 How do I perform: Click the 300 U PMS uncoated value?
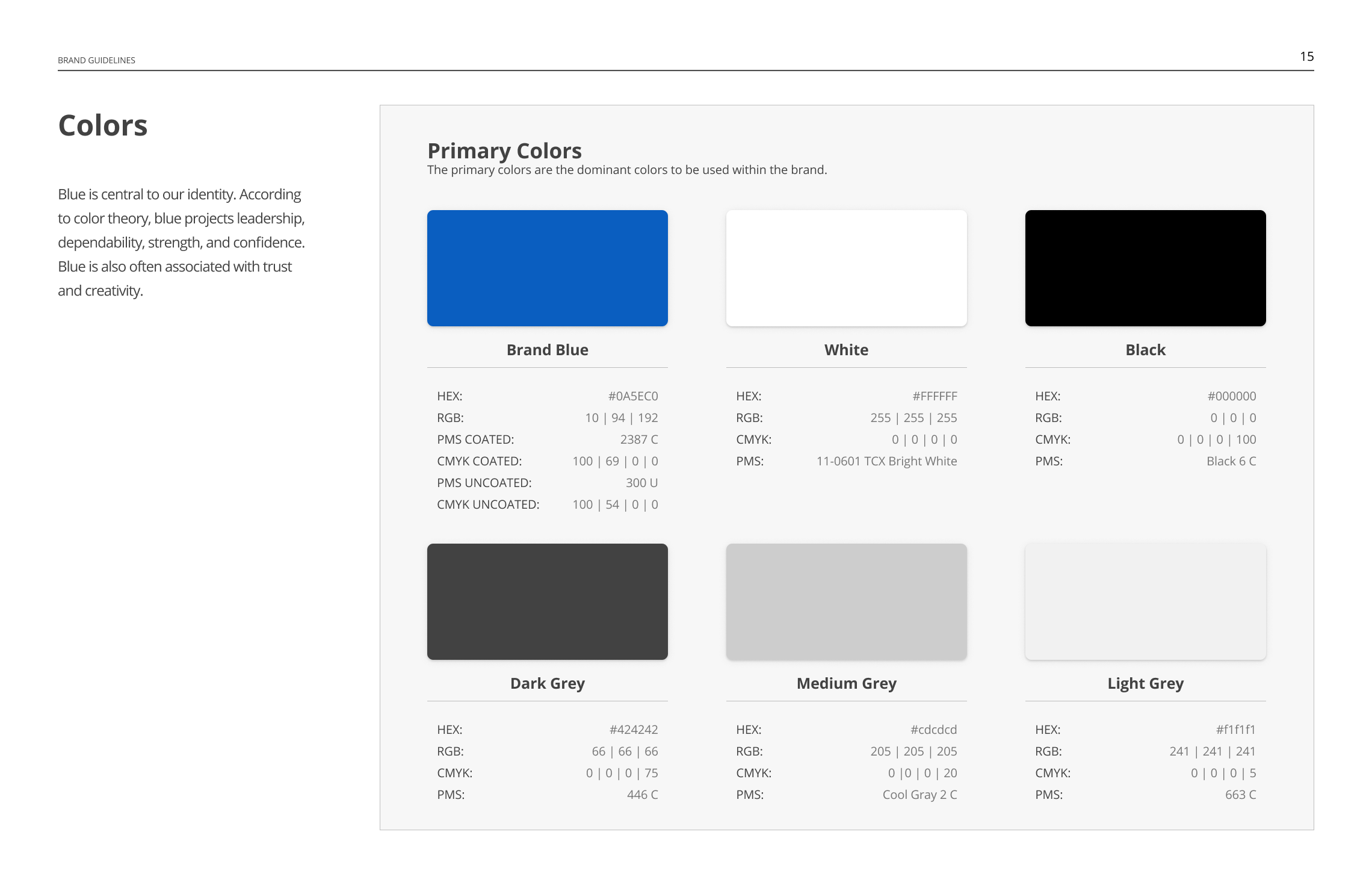[641, 483]
